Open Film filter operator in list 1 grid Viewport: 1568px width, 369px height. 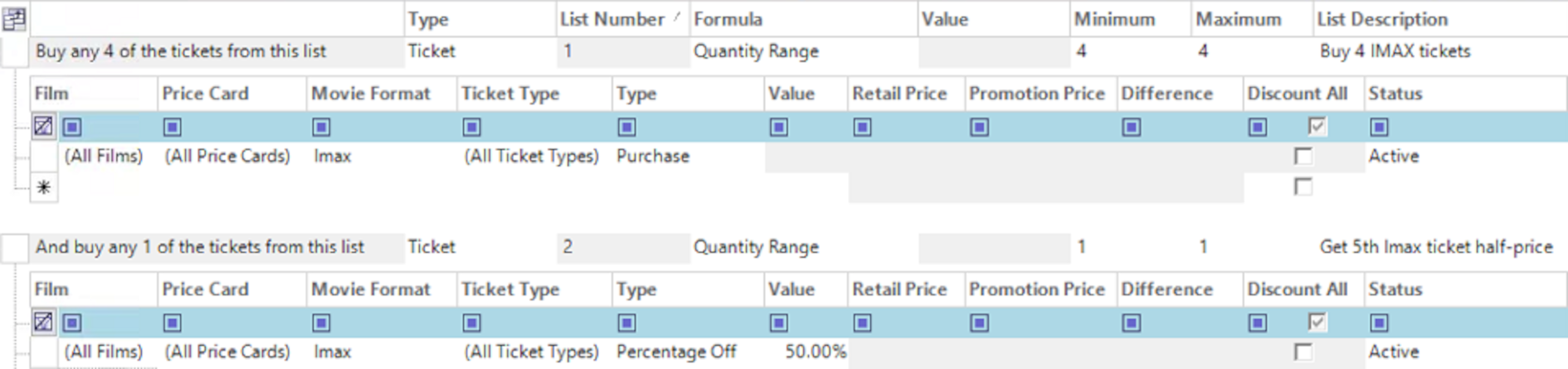pyautogui.click(x=72, y=127)
